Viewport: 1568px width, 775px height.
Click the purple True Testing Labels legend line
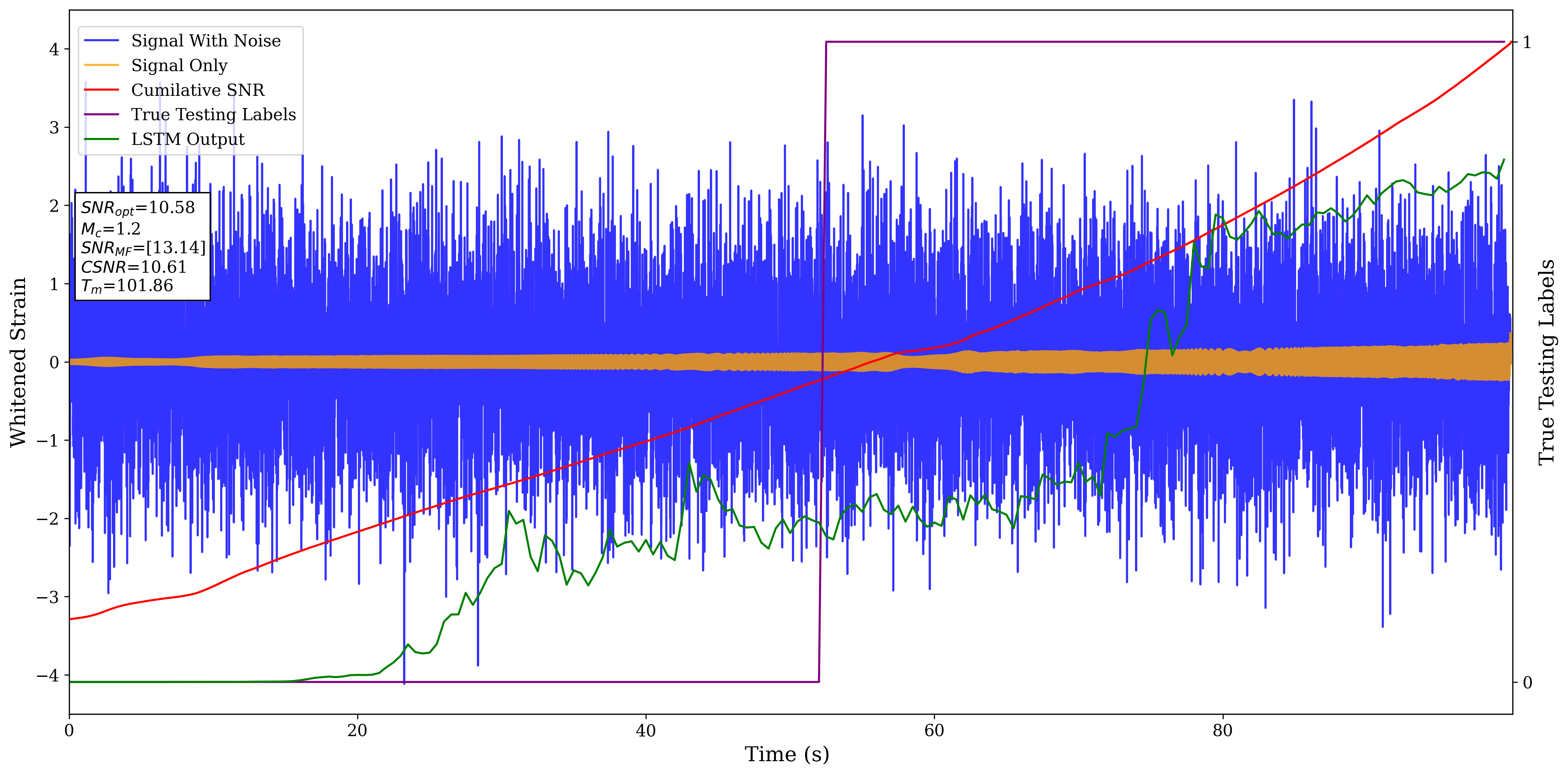coord(101,114)
